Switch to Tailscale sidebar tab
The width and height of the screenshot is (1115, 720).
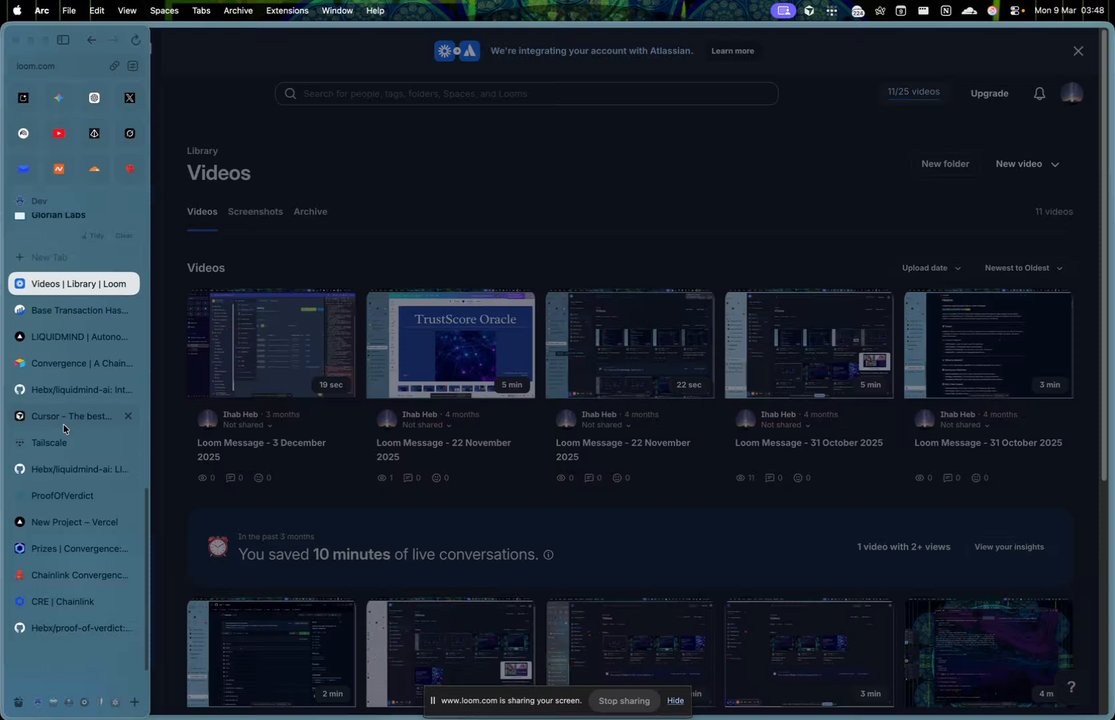coord(74,443)
